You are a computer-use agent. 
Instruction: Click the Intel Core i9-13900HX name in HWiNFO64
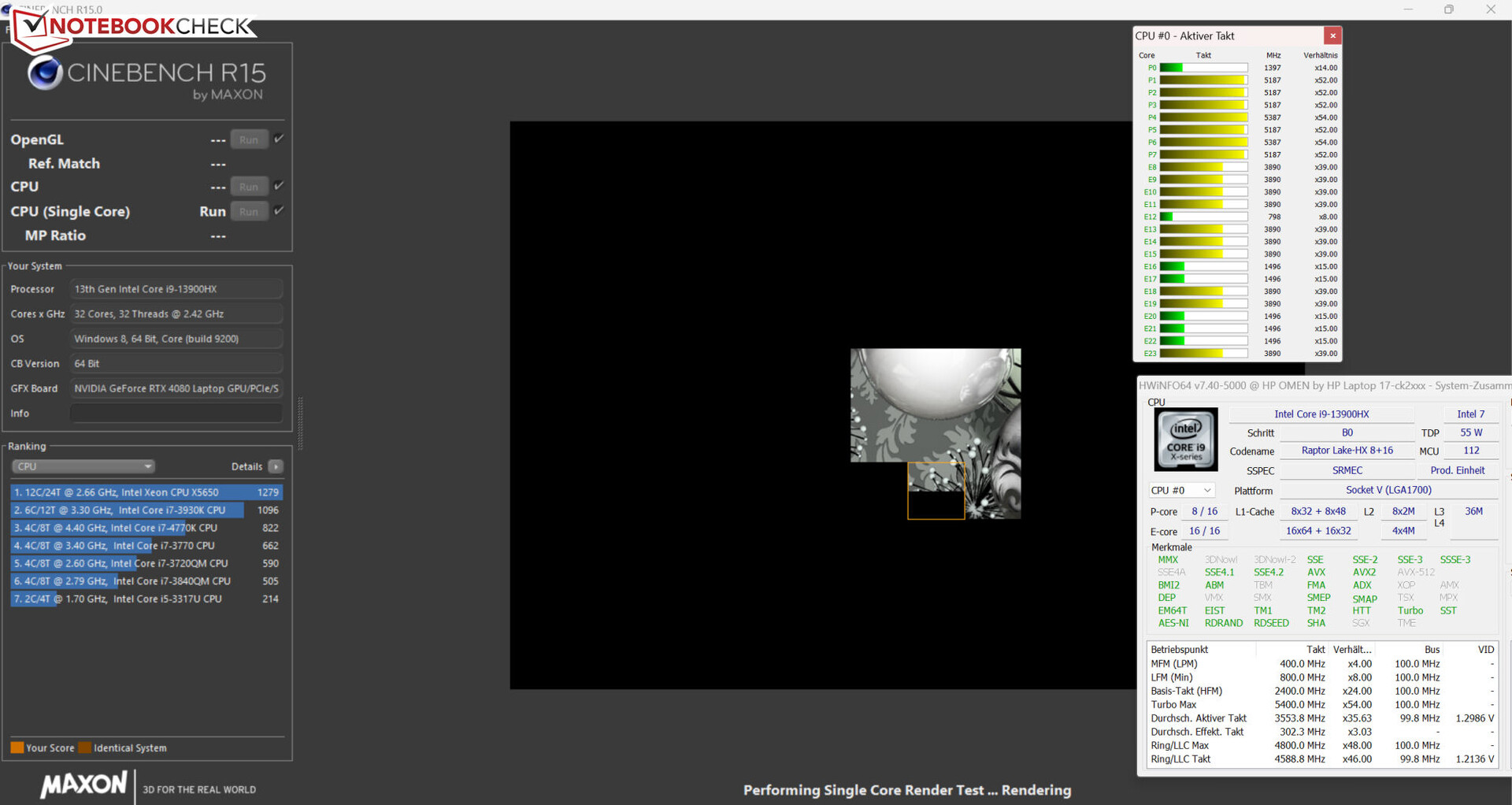[x=1321, y=414]
